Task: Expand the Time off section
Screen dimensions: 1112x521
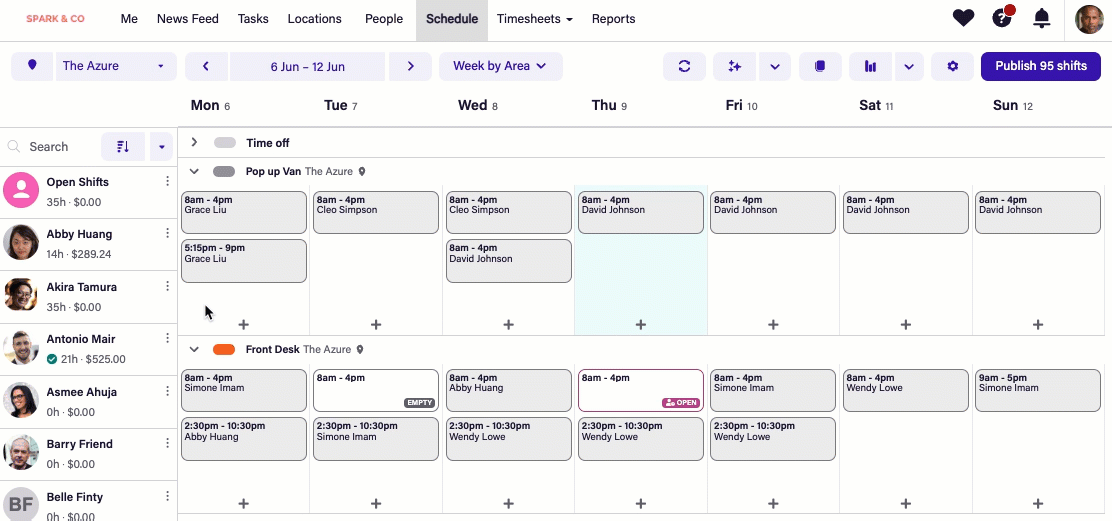Action: pyautogui.click(x=195, y=143)
